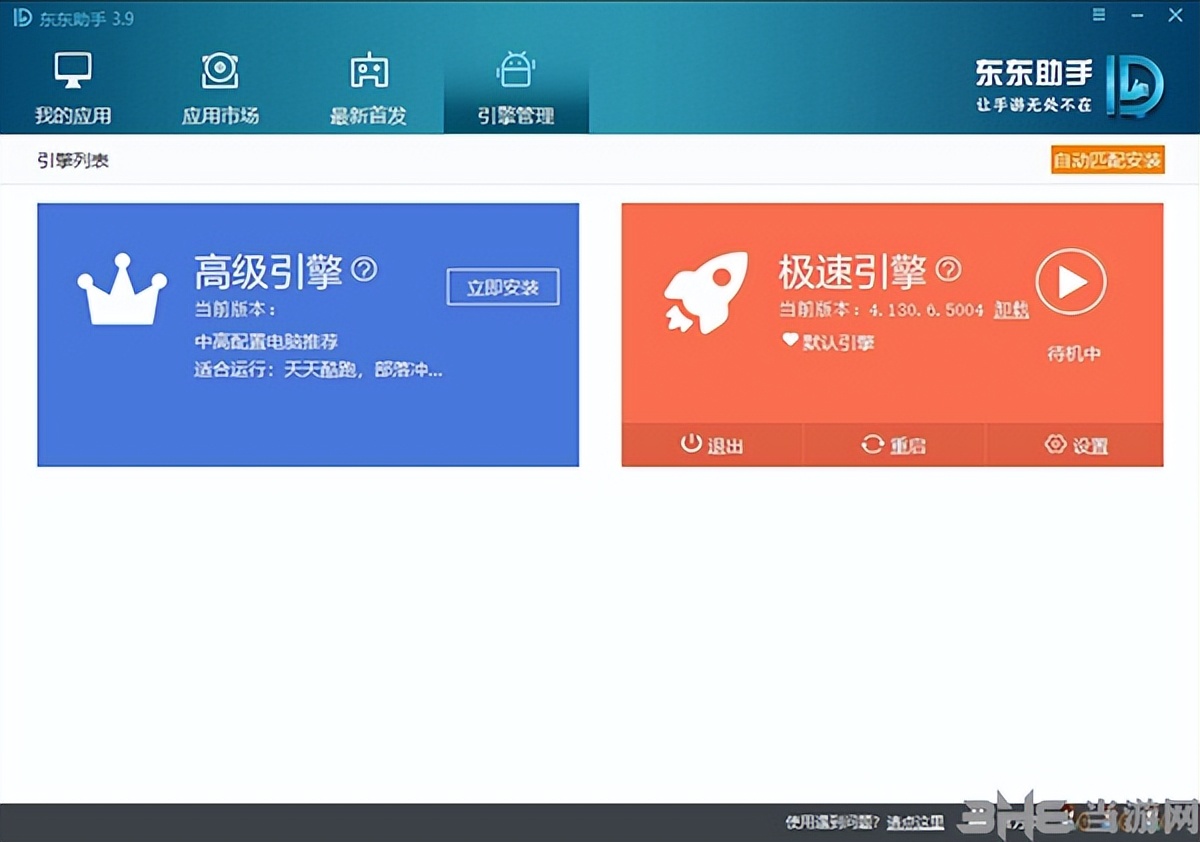The width and height of the screenshot is (1200, 842).
Task: Open the hamburger menu at top right
Action: pos(1098,16)
